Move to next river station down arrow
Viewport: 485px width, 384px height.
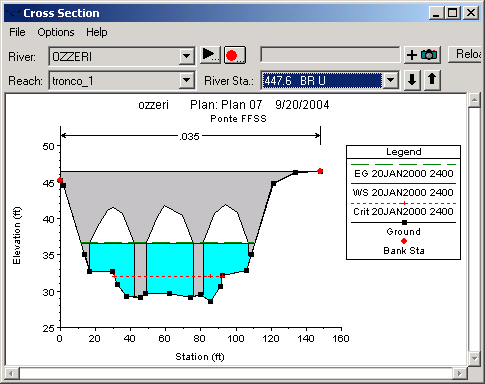pyautogui.click(x=412, y=80)
